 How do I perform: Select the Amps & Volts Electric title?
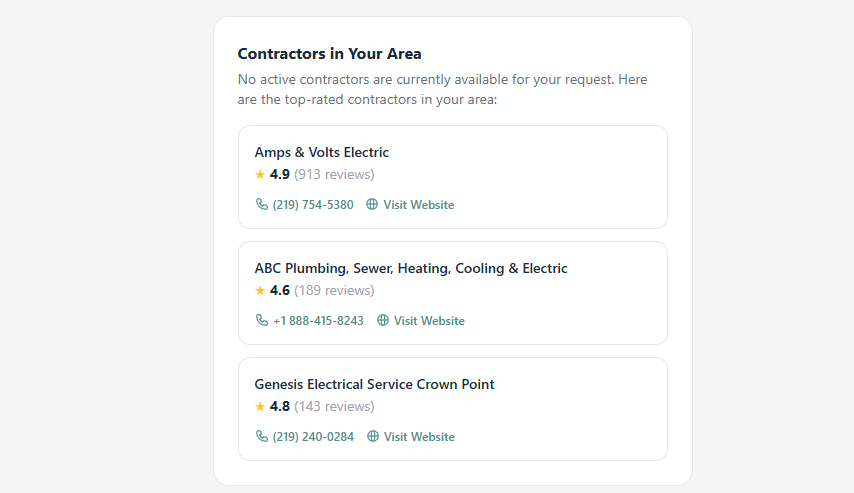pyautogui.click(x=321, y=152)
